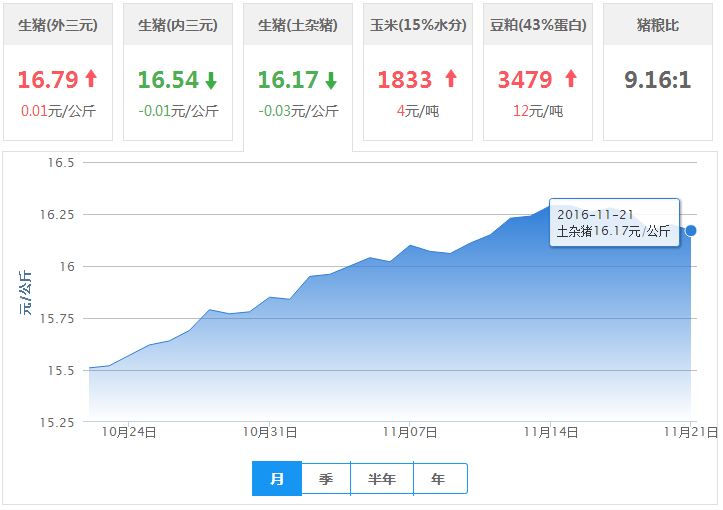The height and width of the screenshot is (510, 723).
Task: Click the y-axis label 15.5
Action: point(61,370)
